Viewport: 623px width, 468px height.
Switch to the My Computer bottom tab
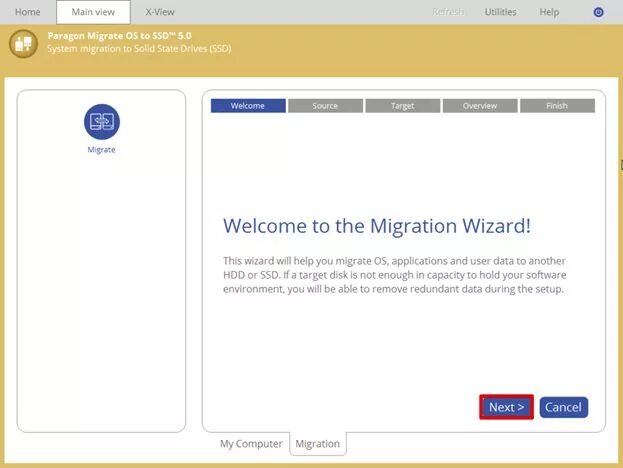(x=251, y=443)
